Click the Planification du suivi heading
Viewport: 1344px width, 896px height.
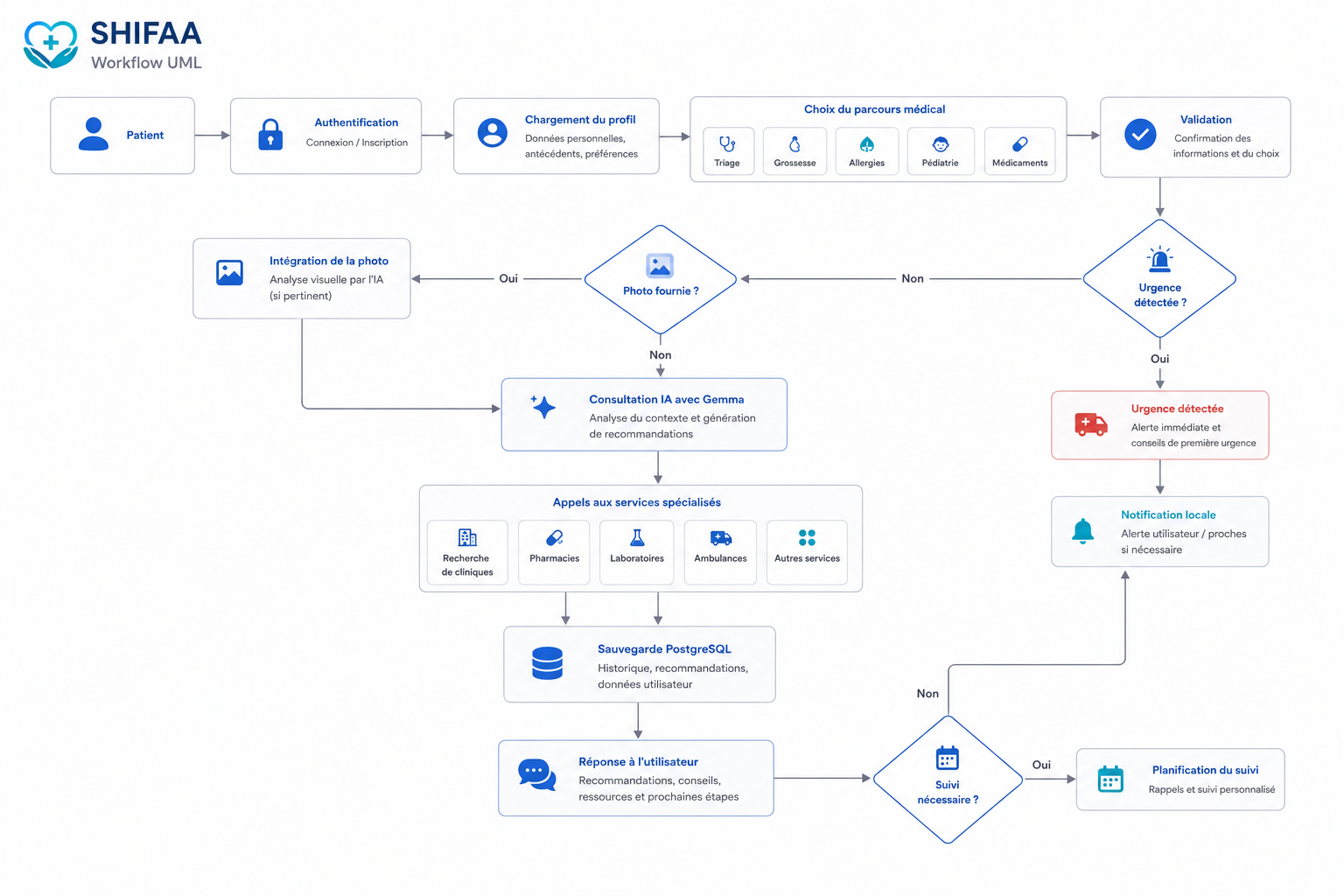[x=1206, y=770]
